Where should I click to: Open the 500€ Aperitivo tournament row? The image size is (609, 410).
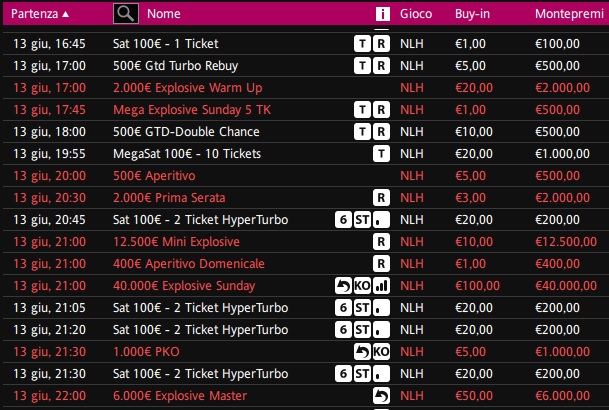(x=304, y=175)
